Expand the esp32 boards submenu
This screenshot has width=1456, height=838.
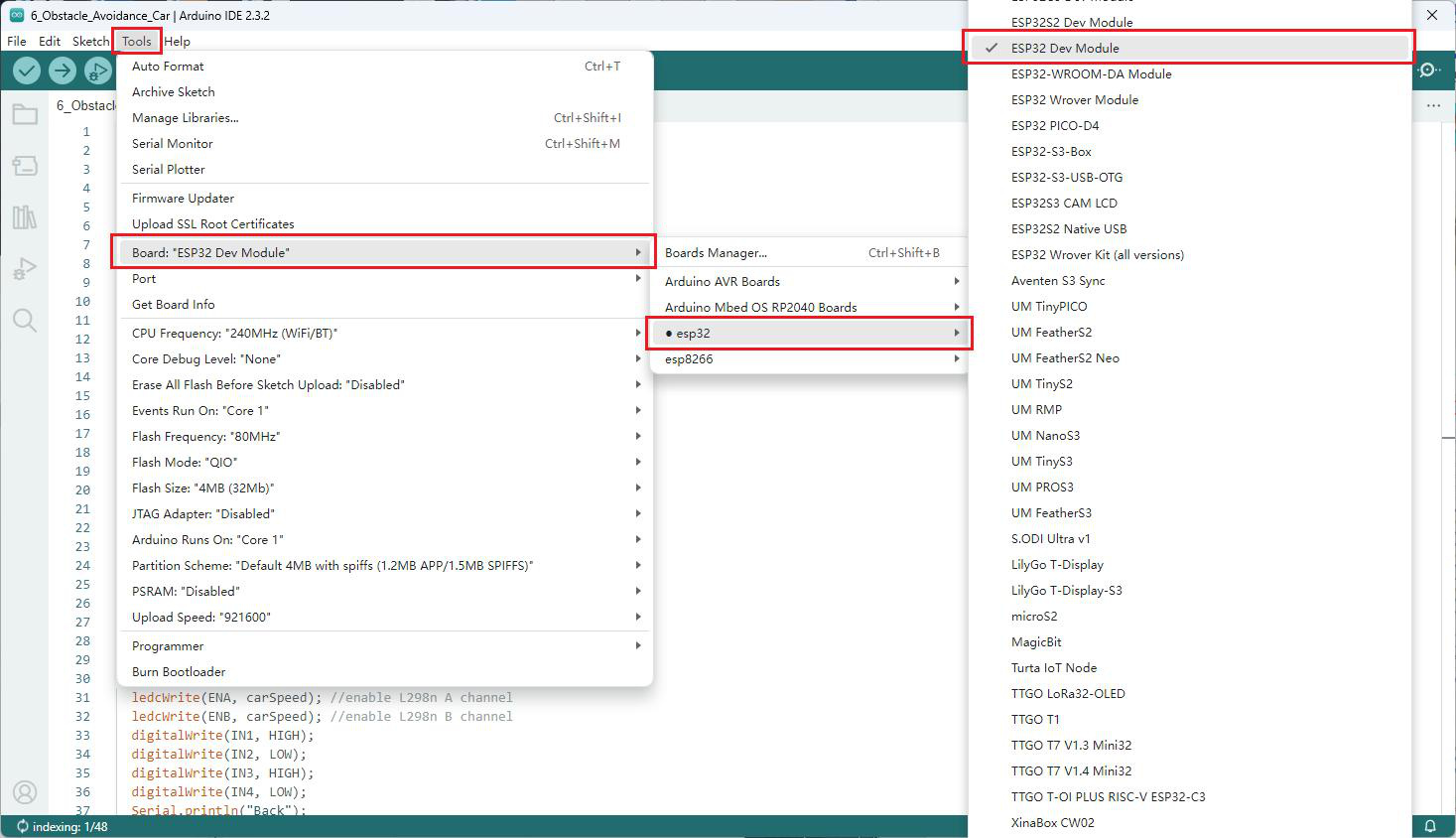[809, 333]
